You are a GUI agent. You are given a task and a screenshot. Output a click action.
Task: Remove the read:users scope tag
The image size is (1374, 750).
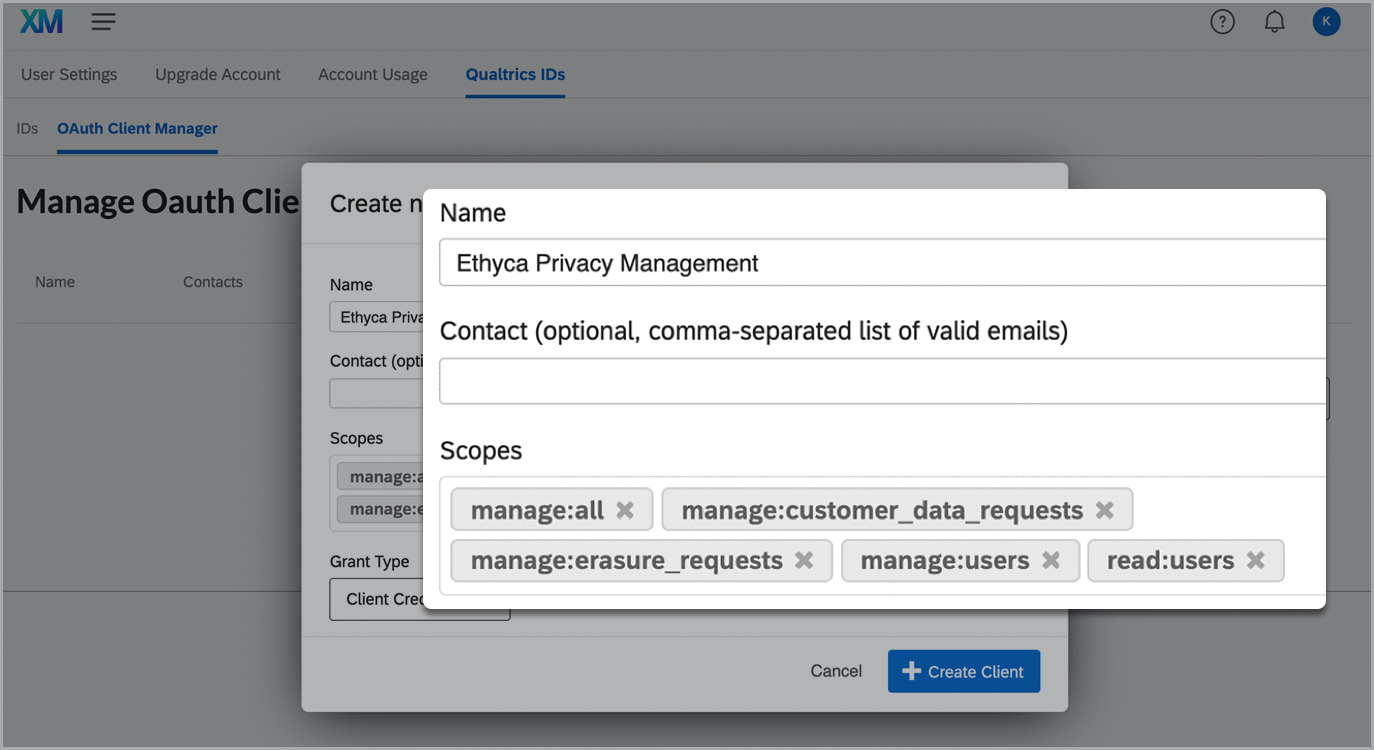[x=1256, y=560]
